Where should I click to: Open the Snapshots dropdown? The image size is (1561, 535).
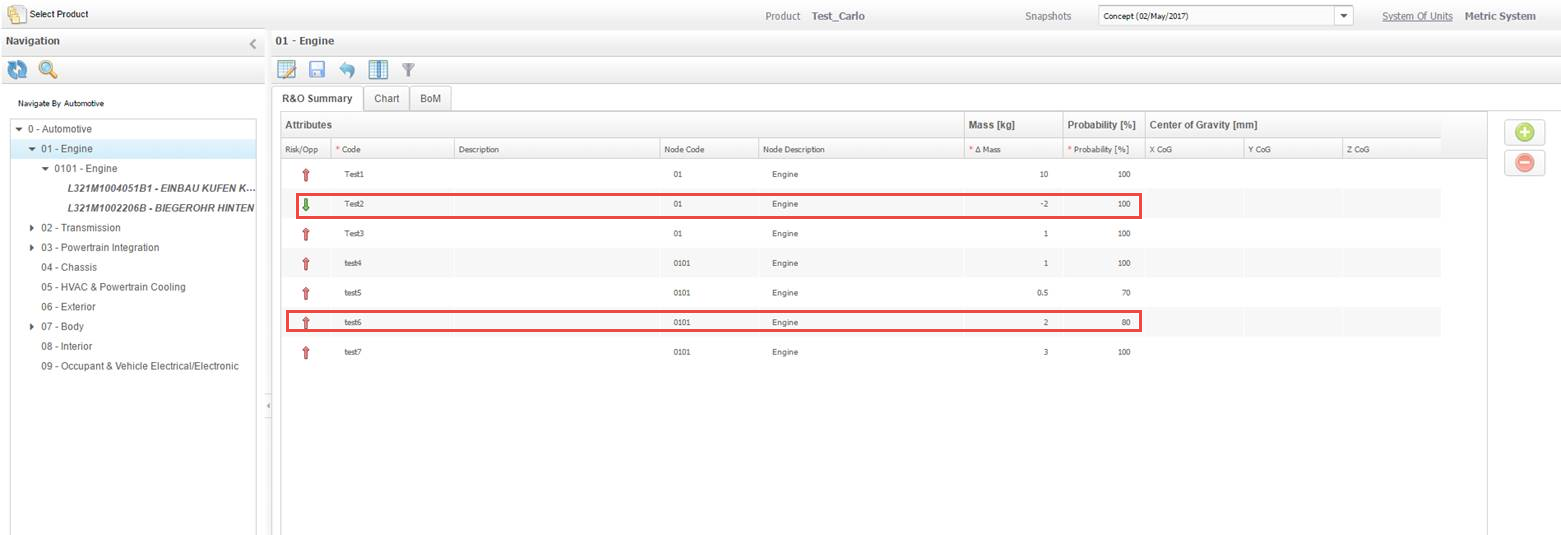tap(1343, 16)
